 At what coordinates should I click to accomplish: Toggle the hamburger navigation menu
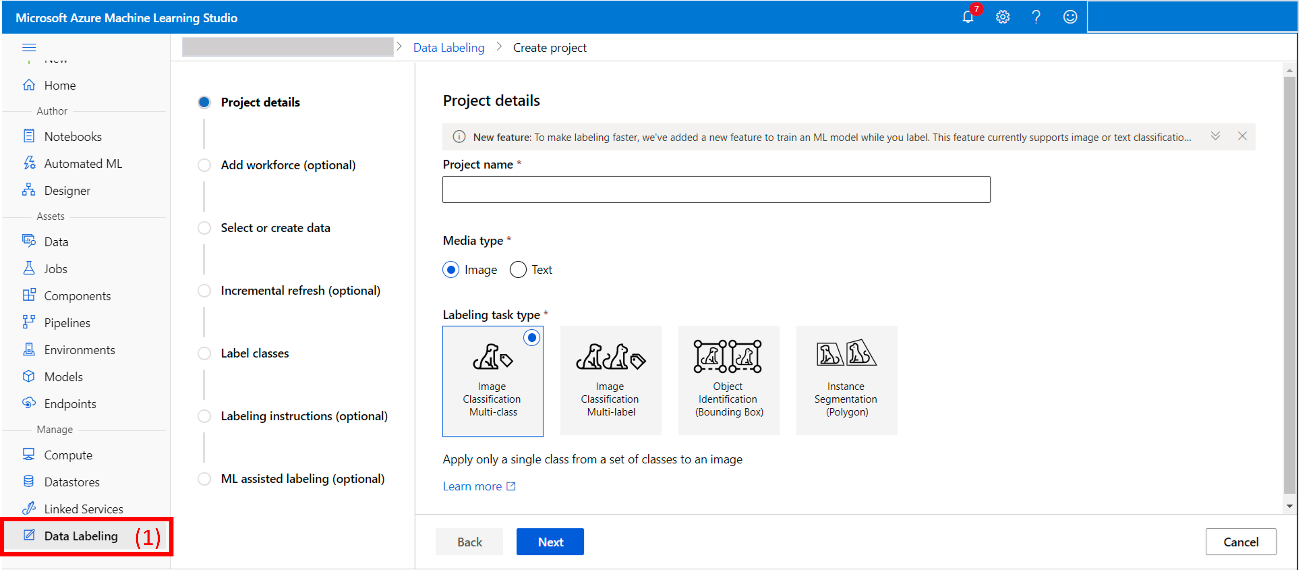click(x=29, y=48)
